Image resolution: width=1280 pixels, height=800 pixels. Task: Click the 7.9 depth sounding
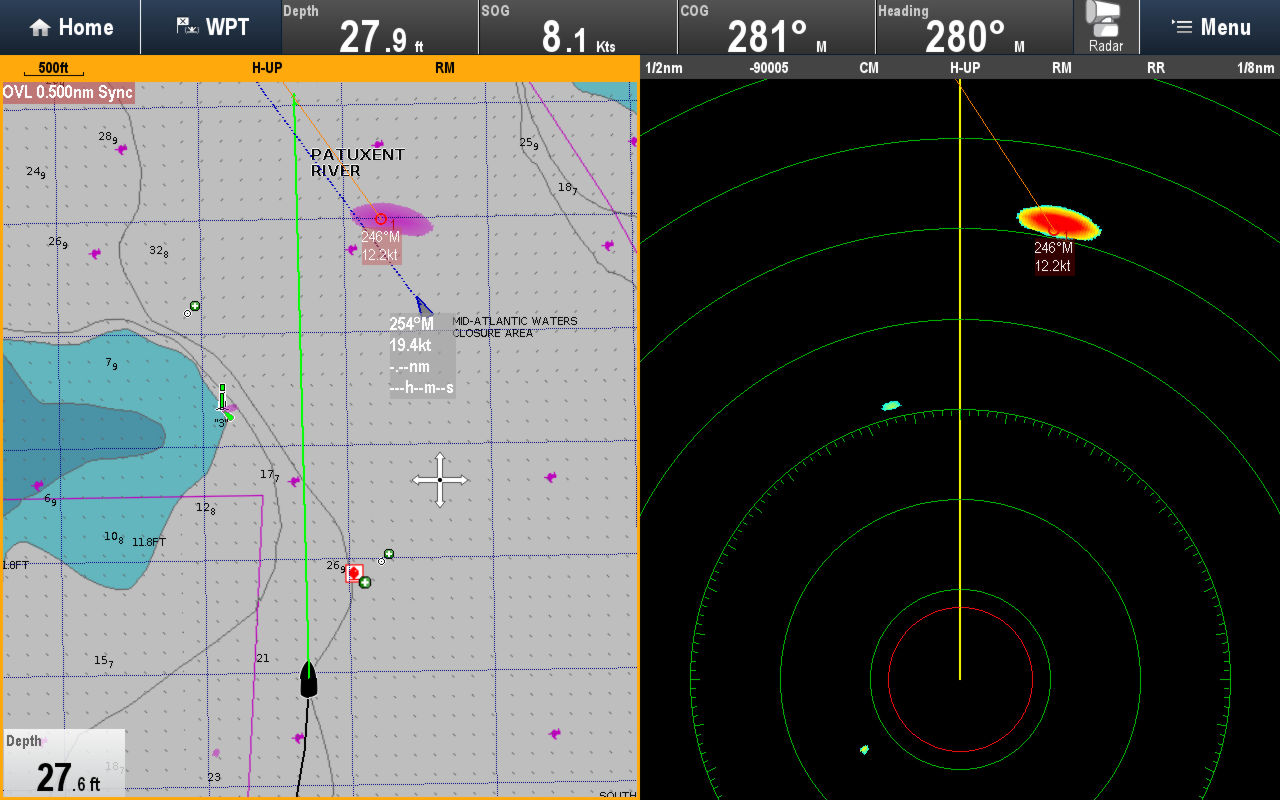[111, 363]
